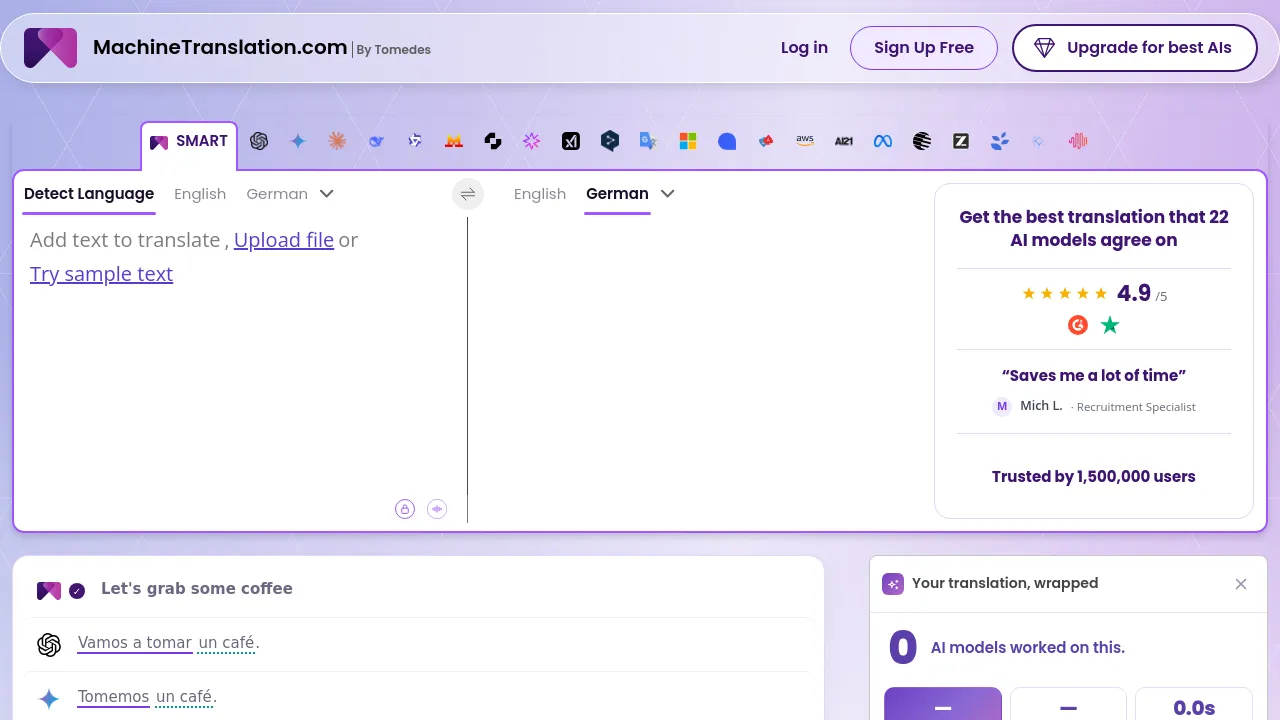Click the Saves me a lot of time quote
Viewport: 1280px width, 720px height.
1094,376
